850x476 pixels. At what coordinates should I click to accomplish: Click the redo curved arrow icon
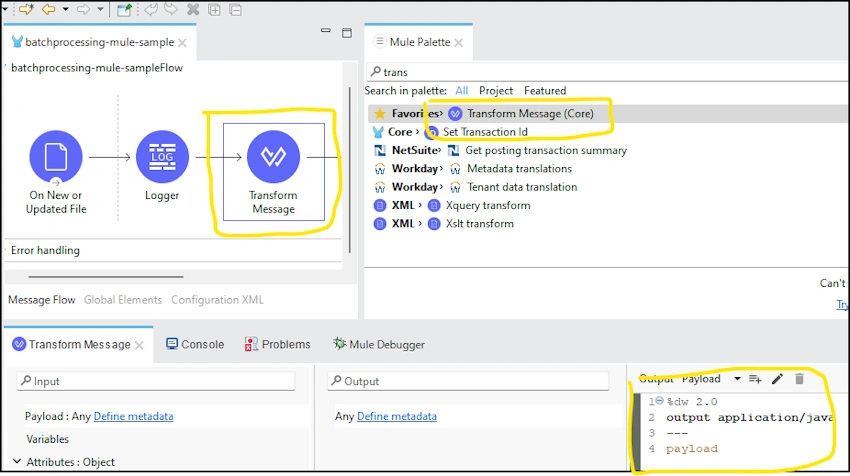click(171, 9)
